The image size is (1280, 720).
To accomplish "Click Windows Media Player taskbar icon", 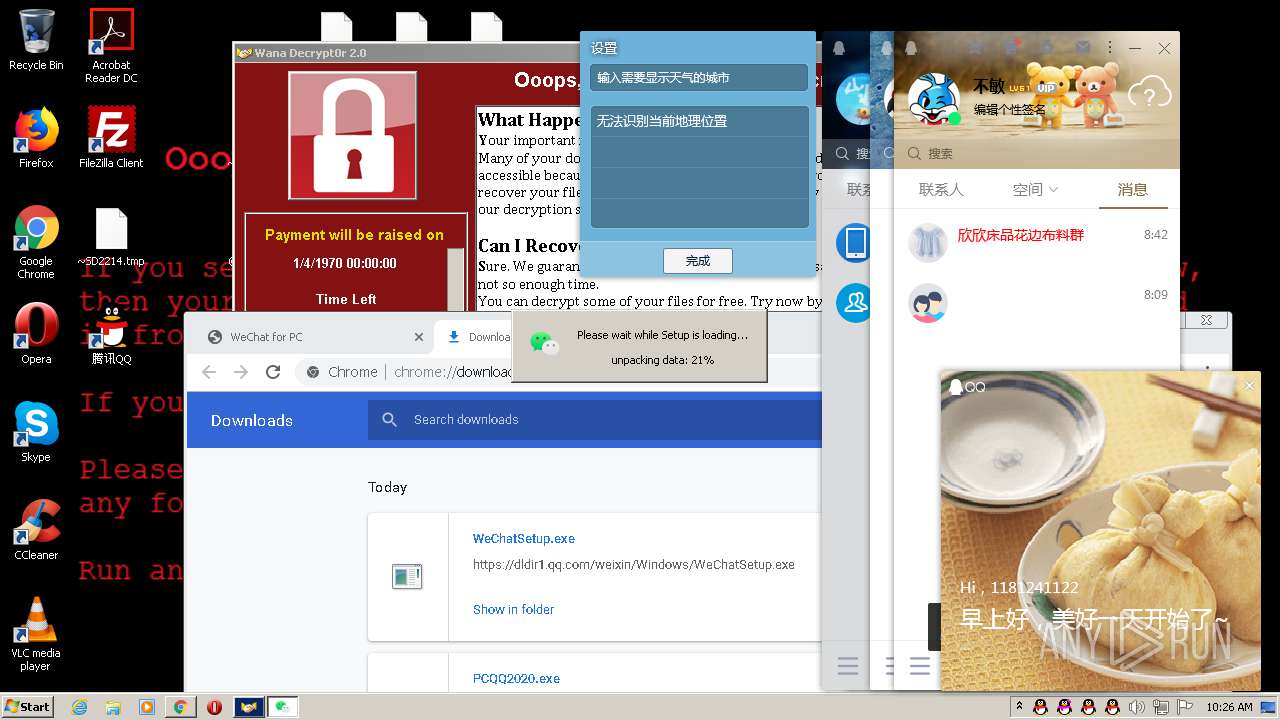I will tap(147, 707).
